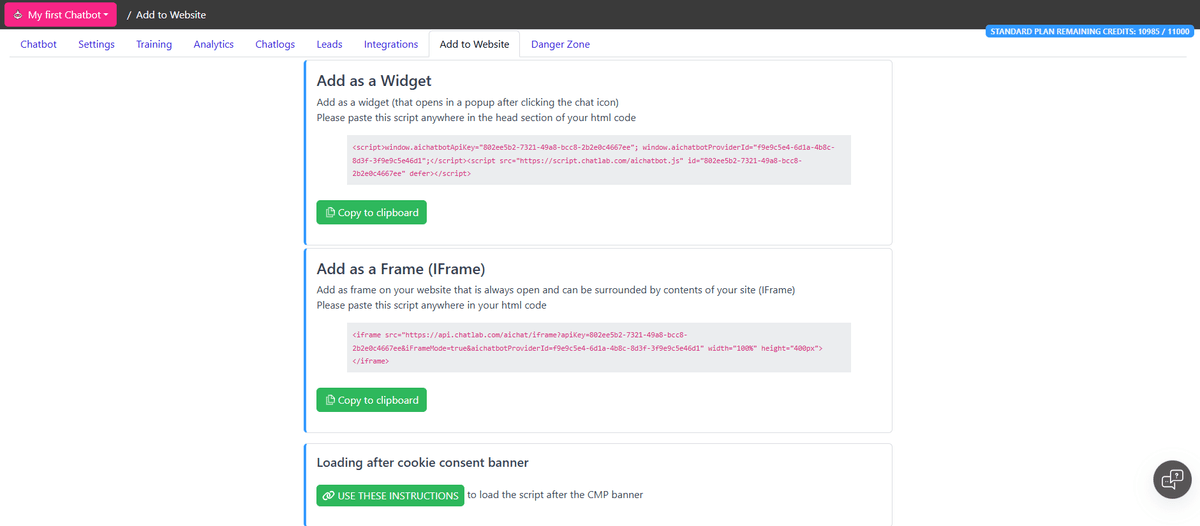
Task: Open the My first Chatbot dropdown
Action: point(62,15)
